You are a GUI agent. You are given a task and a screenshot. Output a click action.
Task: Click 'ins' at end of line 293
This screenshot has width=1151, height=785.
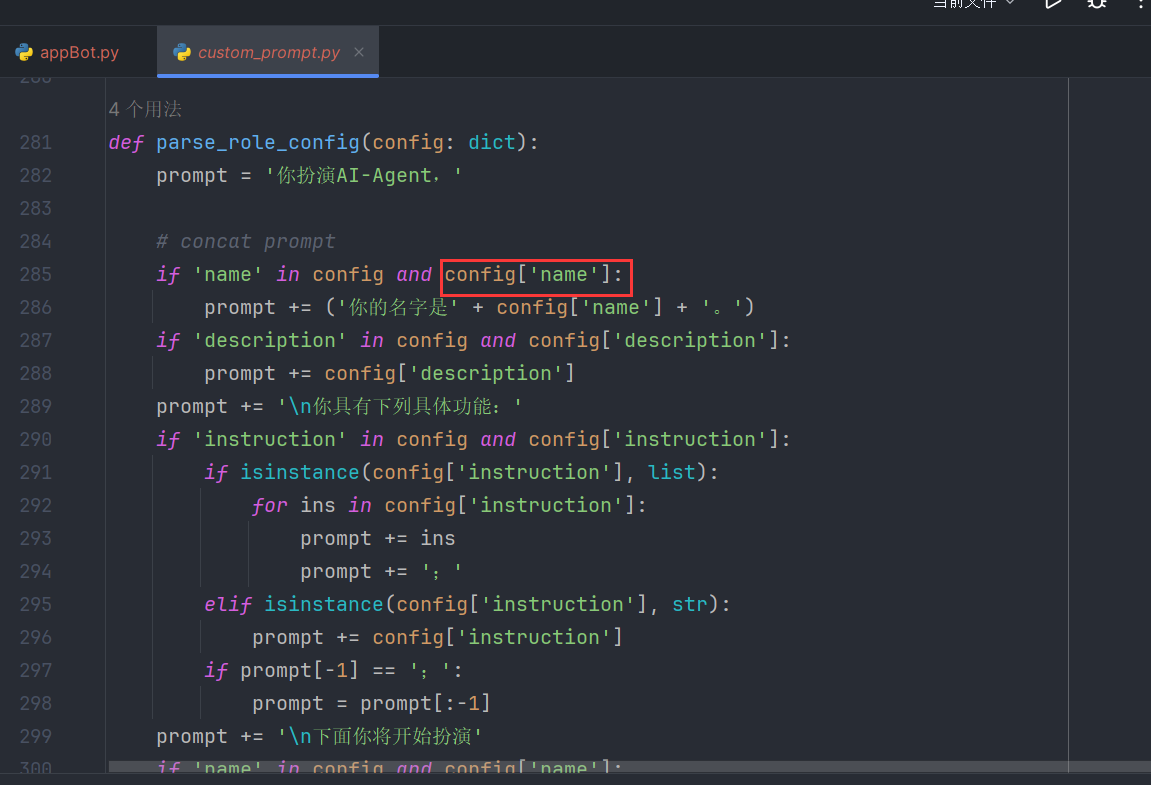click(x=437, y=538)
